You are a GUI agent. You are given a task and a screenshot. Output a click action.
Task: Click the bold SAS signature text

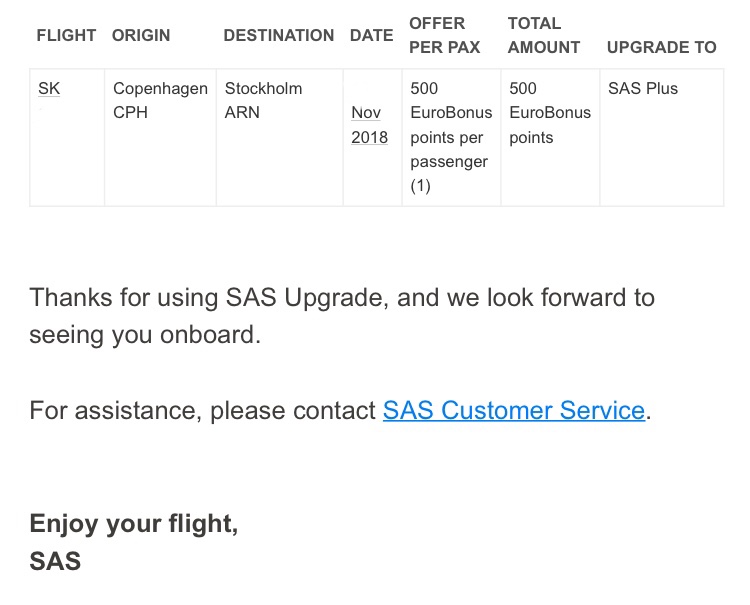click(x=55, y=560)
